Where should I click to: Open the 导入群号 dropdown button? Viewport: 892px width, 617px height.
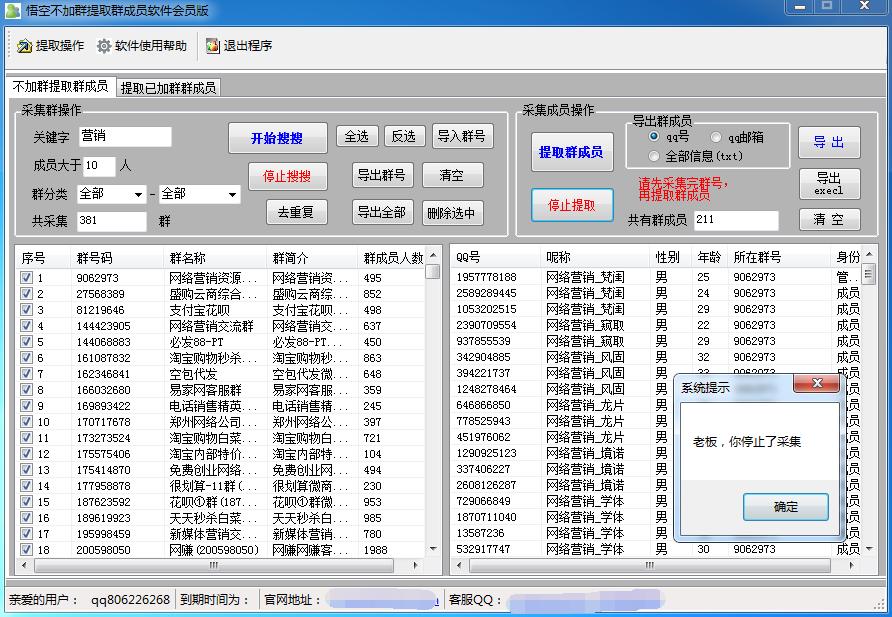463,137
